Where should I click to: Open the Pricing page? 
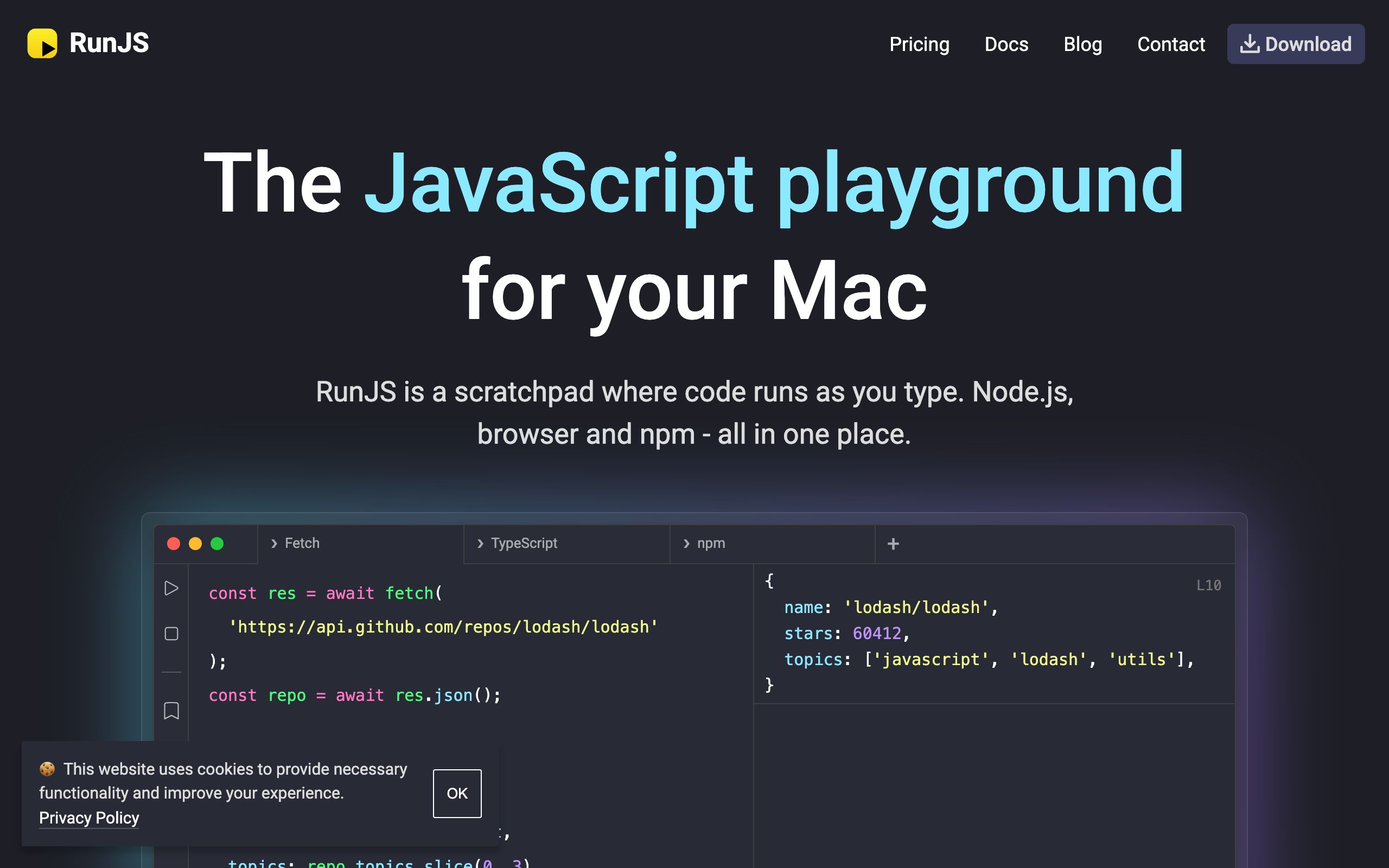point(919,44)
